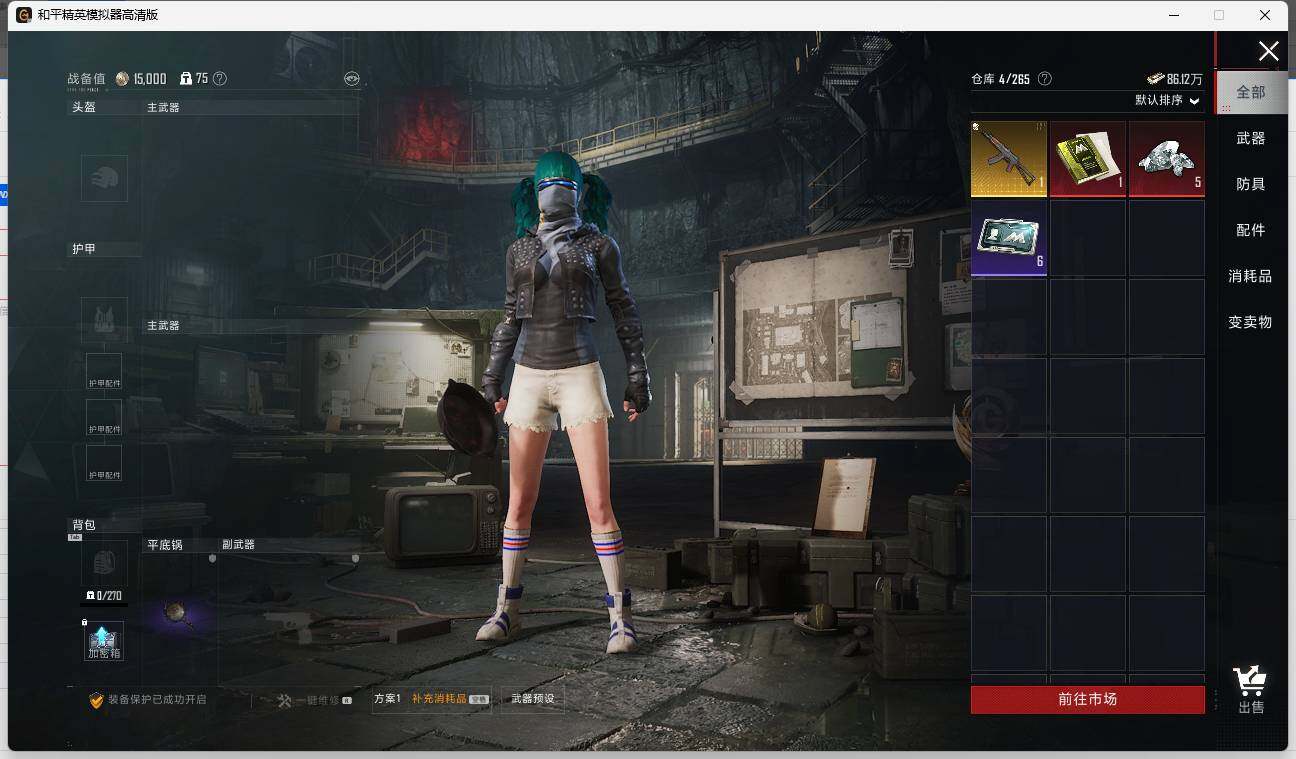Image resolution: width=1296 pixels, height=759 pixels.
Task: Select the green booklet item in warehouse
Action: 1088,159
